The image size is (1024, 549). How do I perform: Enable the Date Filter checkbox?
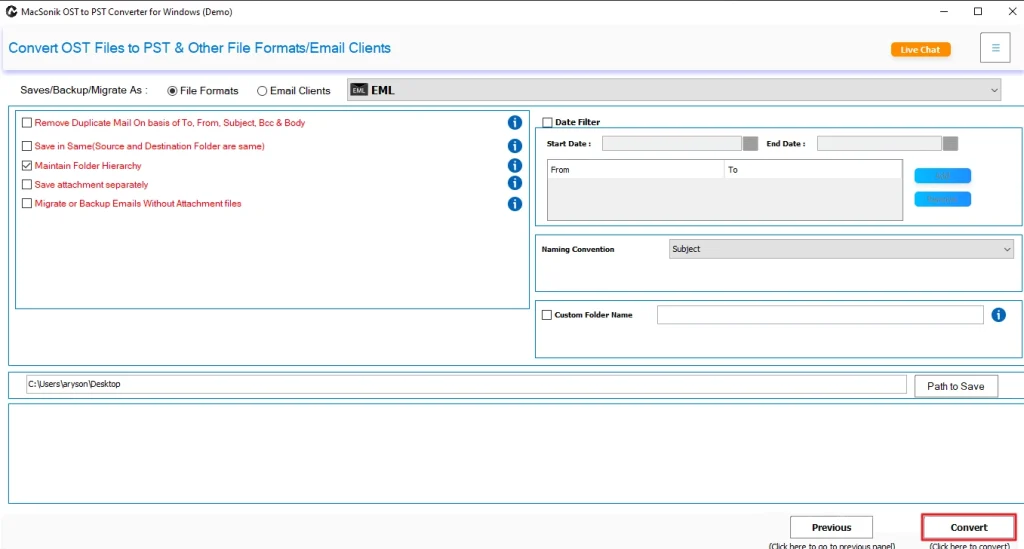[x=547, y=123]
